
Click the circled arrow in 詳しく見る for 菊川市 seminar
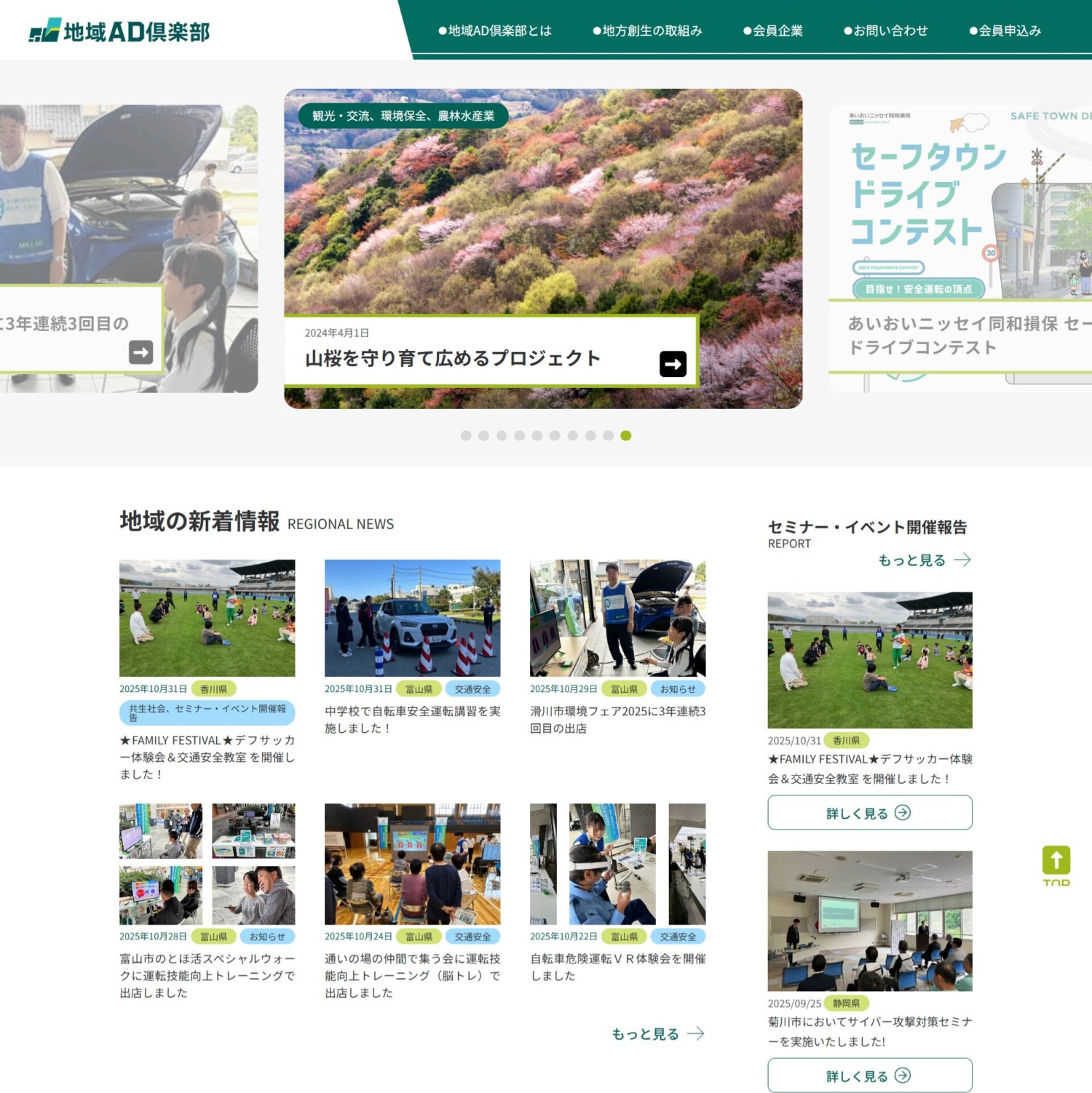coord(903,1075)
